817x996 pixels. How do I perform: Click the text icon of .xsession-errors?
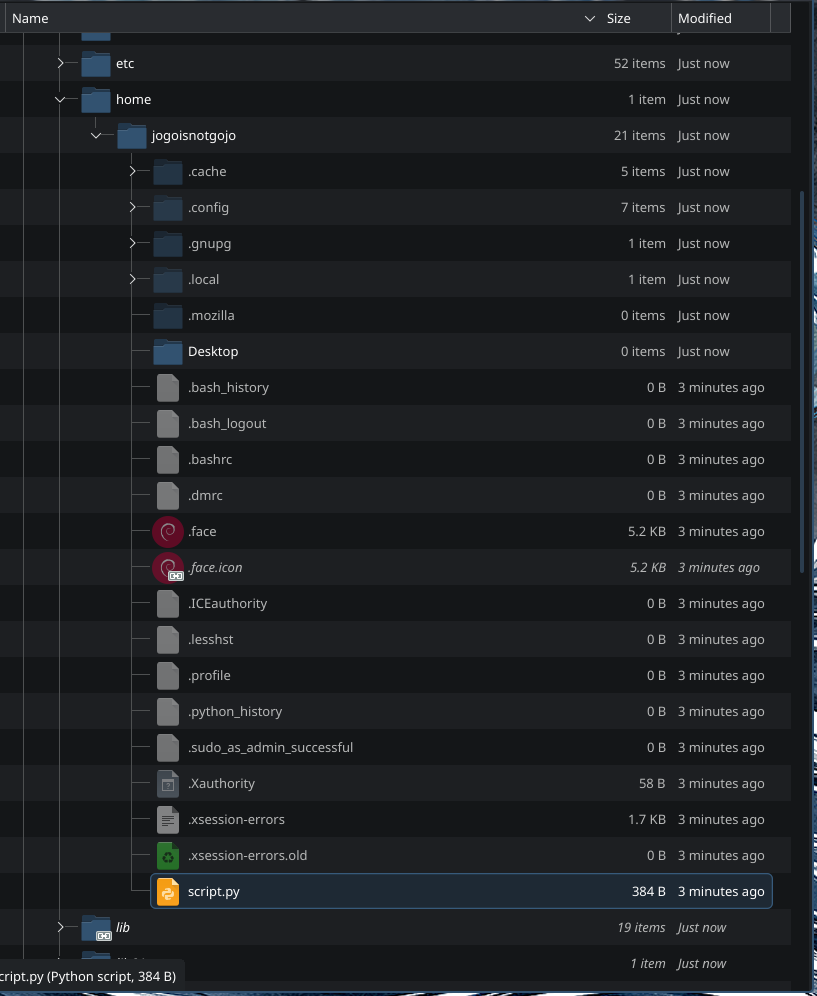pos(167,819)
